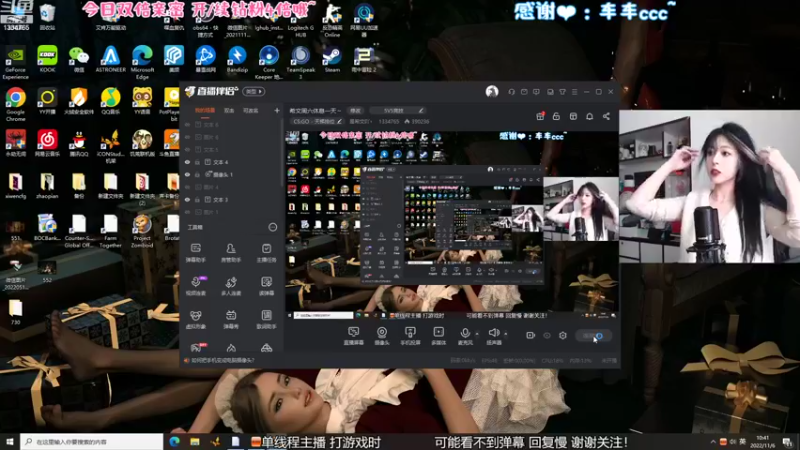Switch to the first scene tab
800x450 pixels.
click(205, 110)
